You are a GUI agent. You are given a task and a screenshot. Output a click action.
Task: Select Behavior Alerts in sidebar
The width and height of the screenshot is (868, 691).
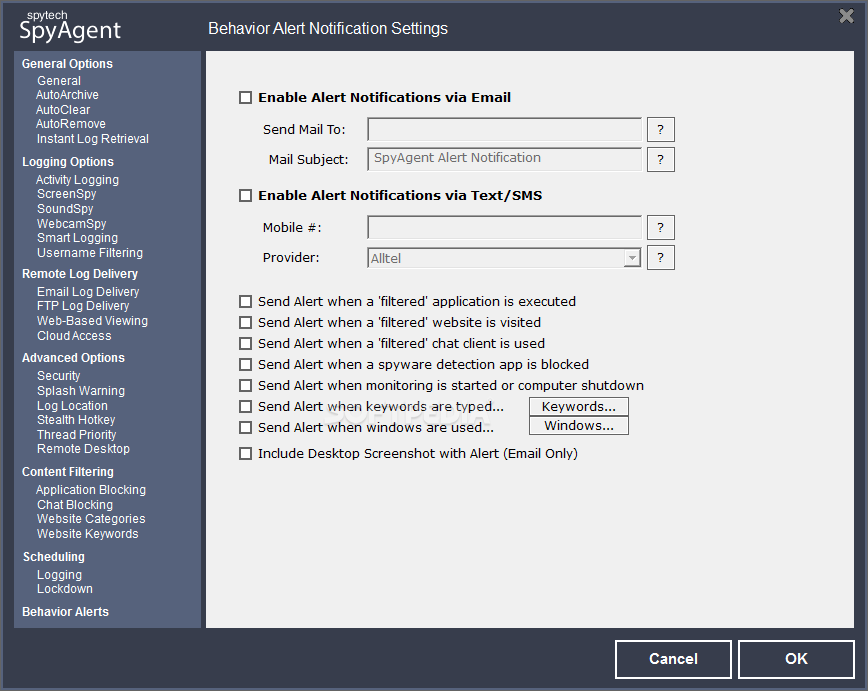coord(65,612)
